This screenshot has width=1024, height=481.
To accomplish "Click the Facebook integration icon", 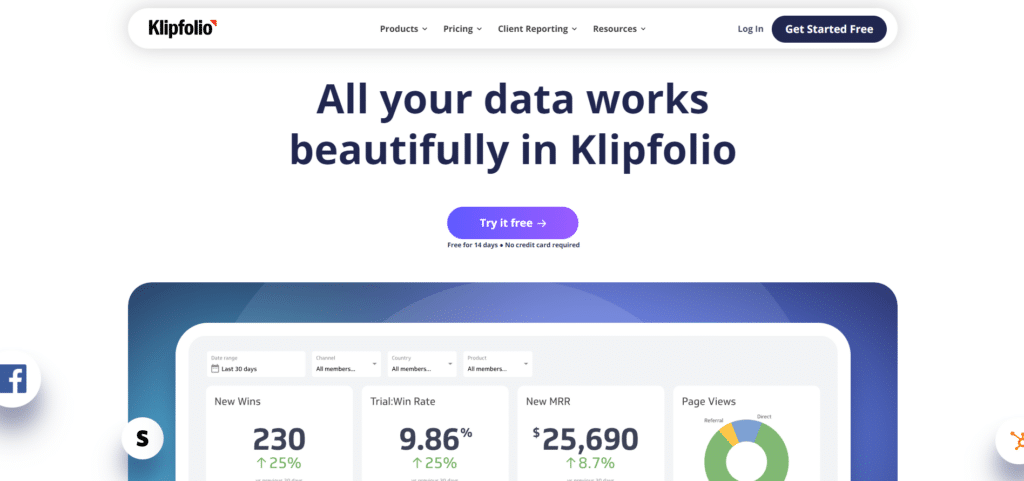I will pos(14,380).
